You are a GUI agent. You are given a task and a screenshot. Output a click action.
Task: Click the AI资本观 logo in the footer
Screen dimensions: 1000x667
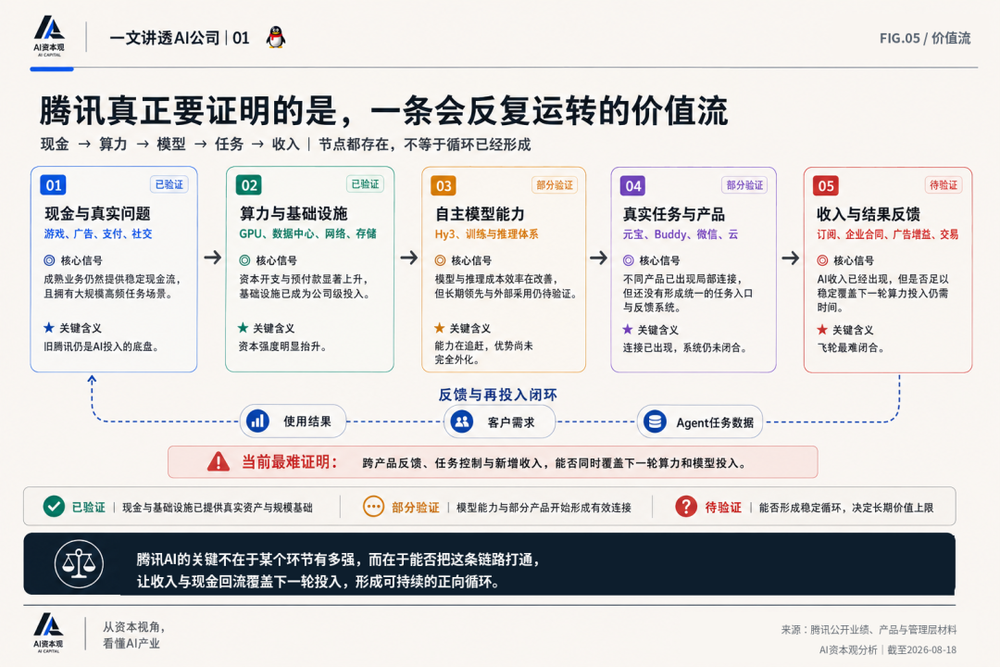(48, 633)
